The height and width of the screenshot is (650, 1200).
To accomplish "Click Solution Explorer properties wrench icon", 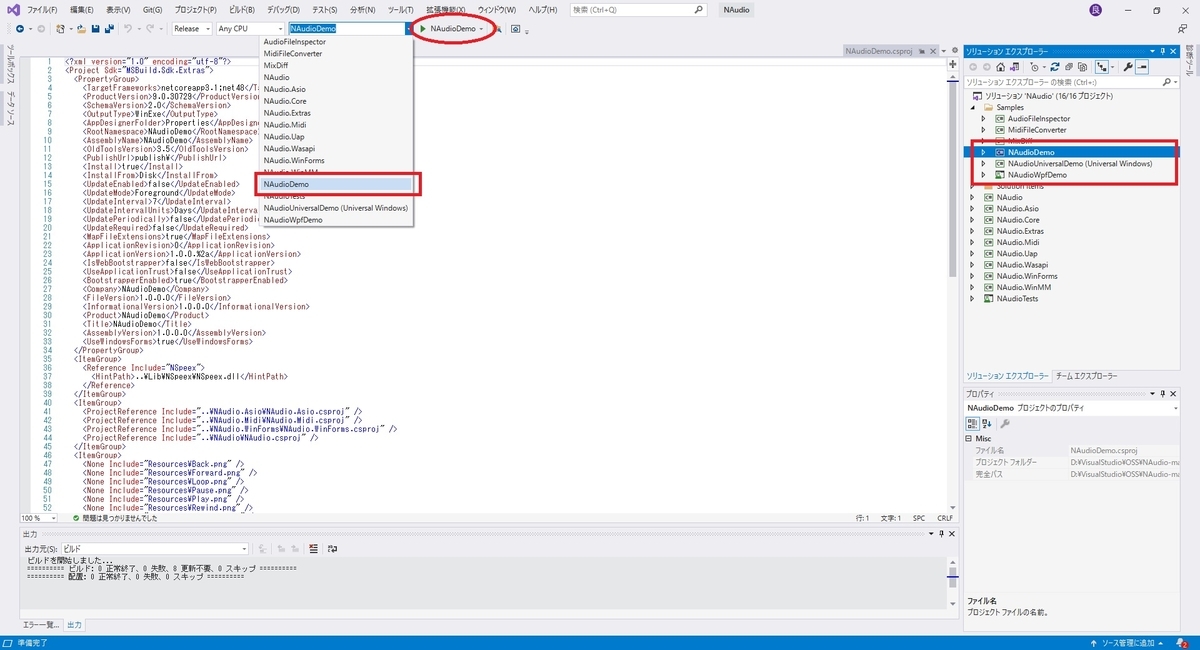I will tap(1128, 67).
